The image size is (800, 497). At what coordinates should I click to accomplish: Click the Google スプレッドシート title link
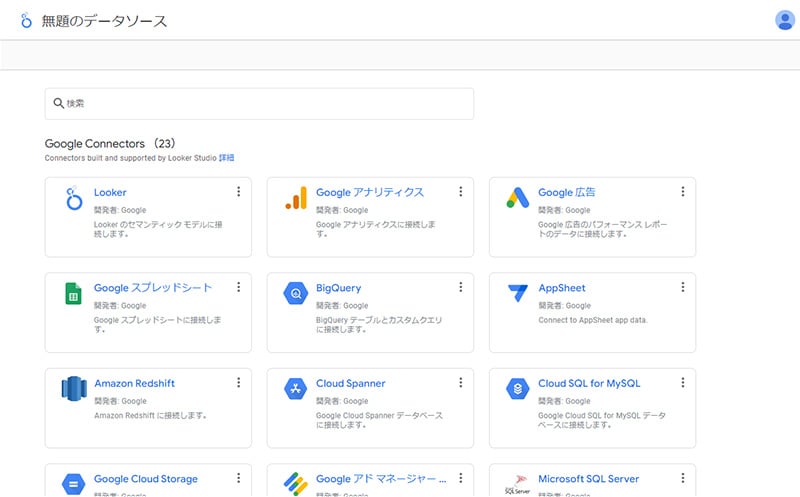click(153, 288)
